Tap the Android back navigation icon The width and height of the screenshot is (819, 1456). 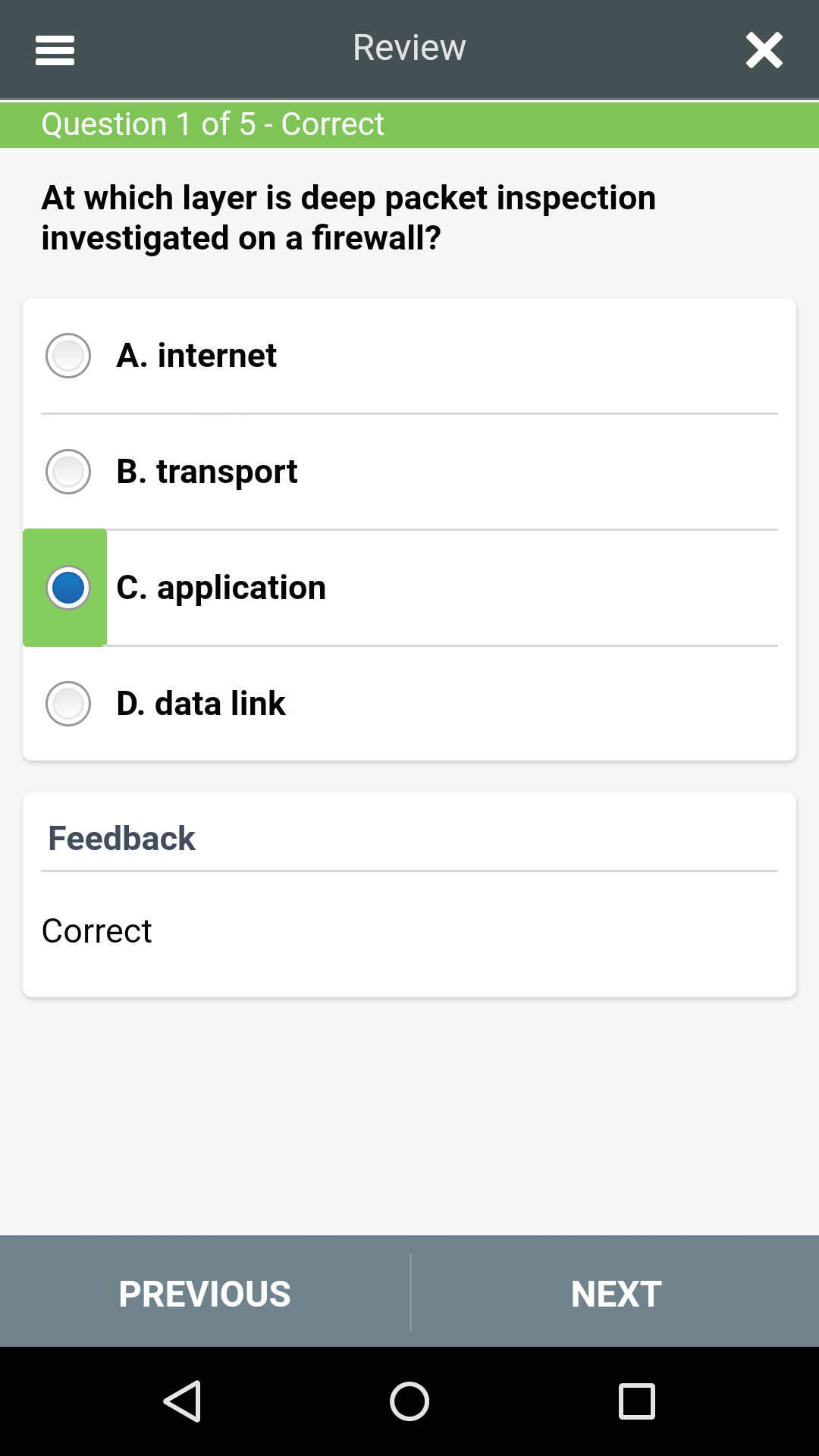coord(182,1401)
